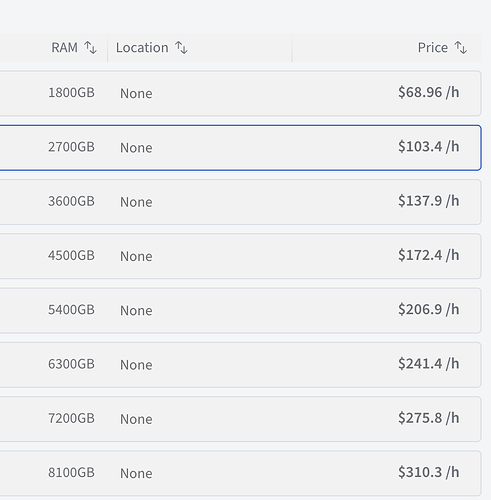This screenshot has width=491, height=500.
Task: Sort table by Location using arrows icon
Action: coord(181,47)
